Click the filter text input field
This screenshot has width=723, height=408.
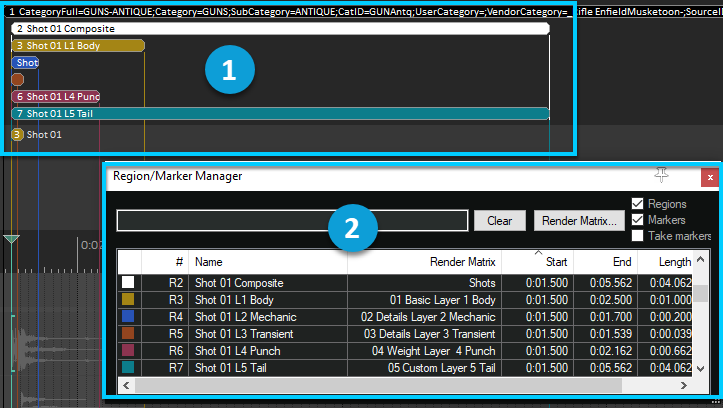[x=292, y=221]
